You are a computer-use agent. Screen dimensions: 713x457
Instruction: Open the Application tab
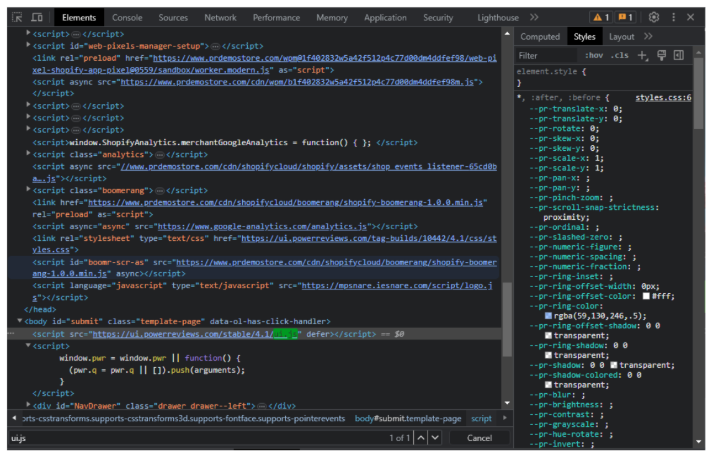(385, 18)
